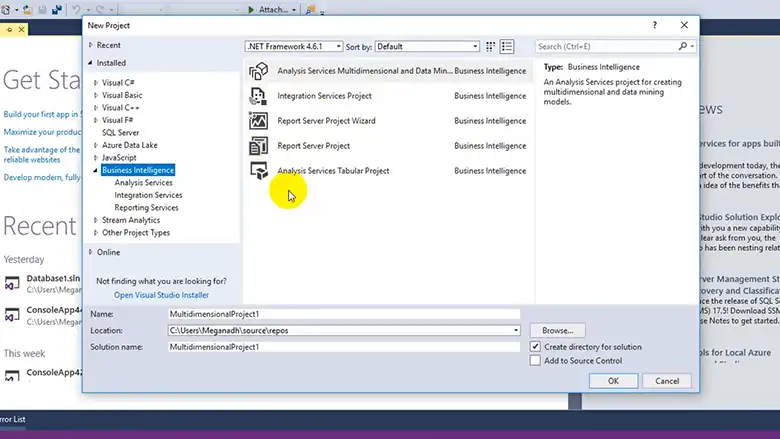Screen dimensions: 780x439
Task: Select SQL Server in the tree
Action: (x=120, y=132)
